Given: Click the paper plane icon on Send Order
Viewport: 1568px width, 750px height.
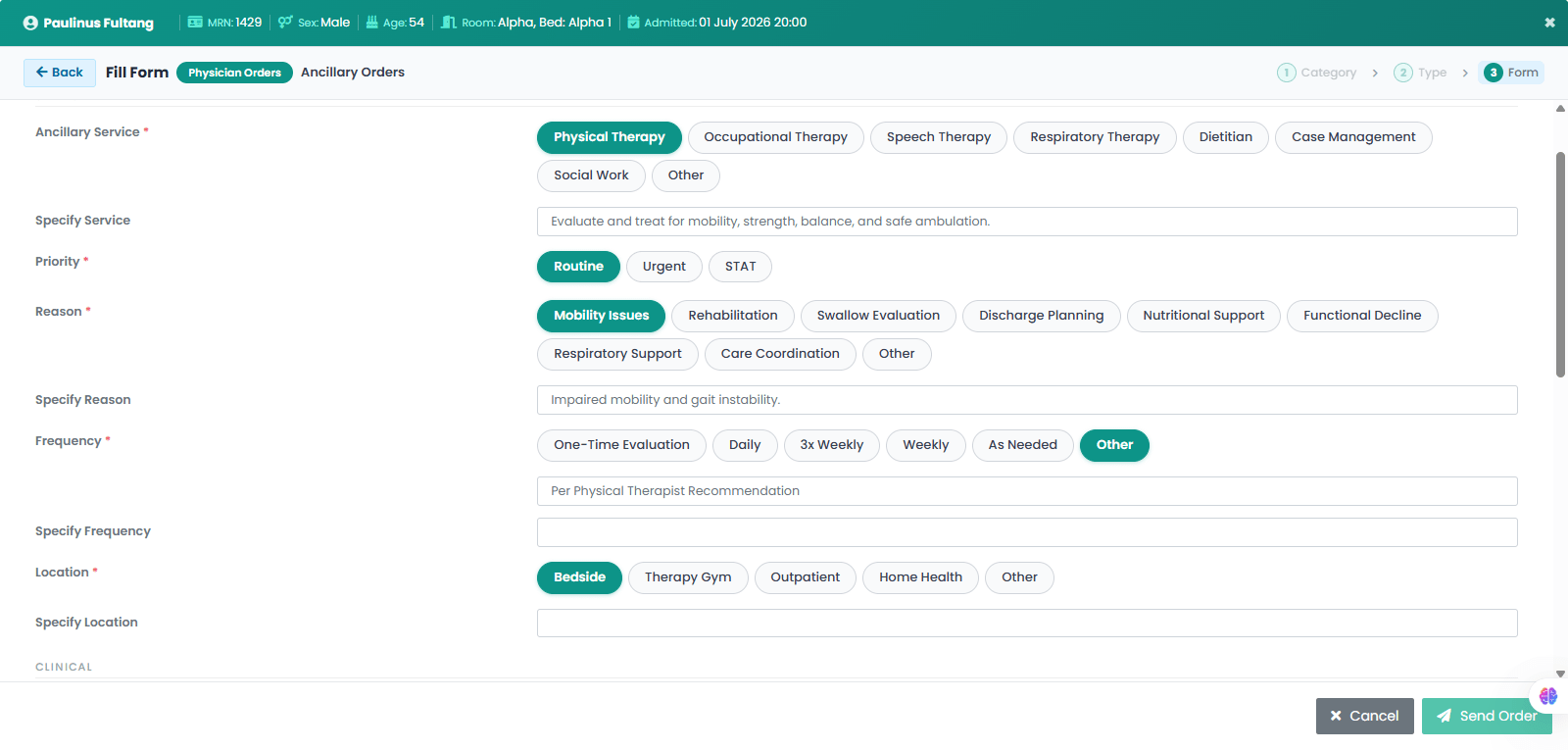Looking at the screenshot, I should (x=1444, y=716).
